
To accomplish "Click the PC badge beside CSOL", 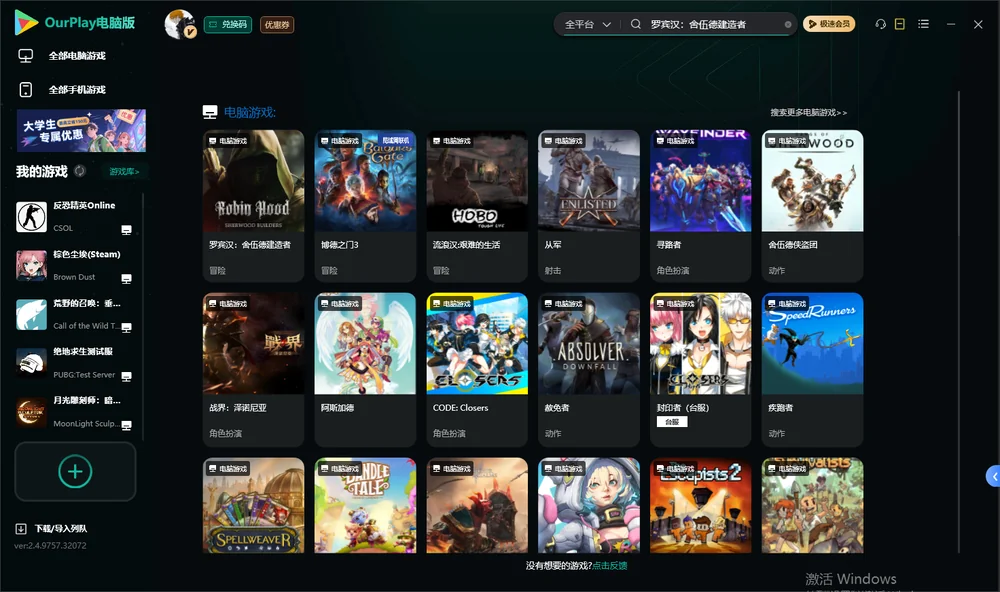I will tap(126, 230).
